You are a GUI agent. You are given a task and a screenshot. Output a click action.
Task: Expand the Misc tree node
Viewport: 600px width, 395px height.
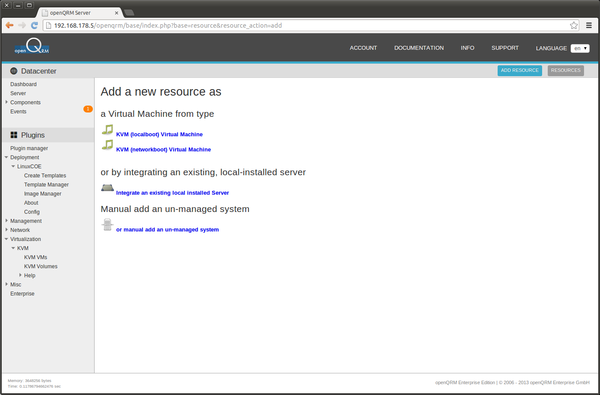pyautogui.click(x=7, y=284)
